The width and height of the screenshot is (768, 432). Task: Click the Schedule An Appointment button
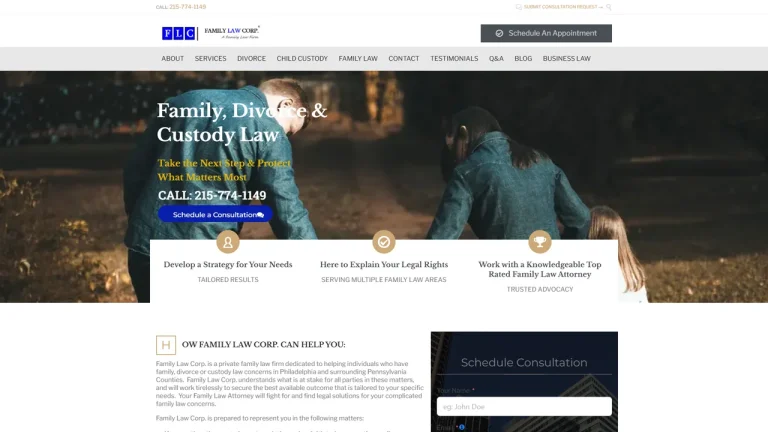546,33
